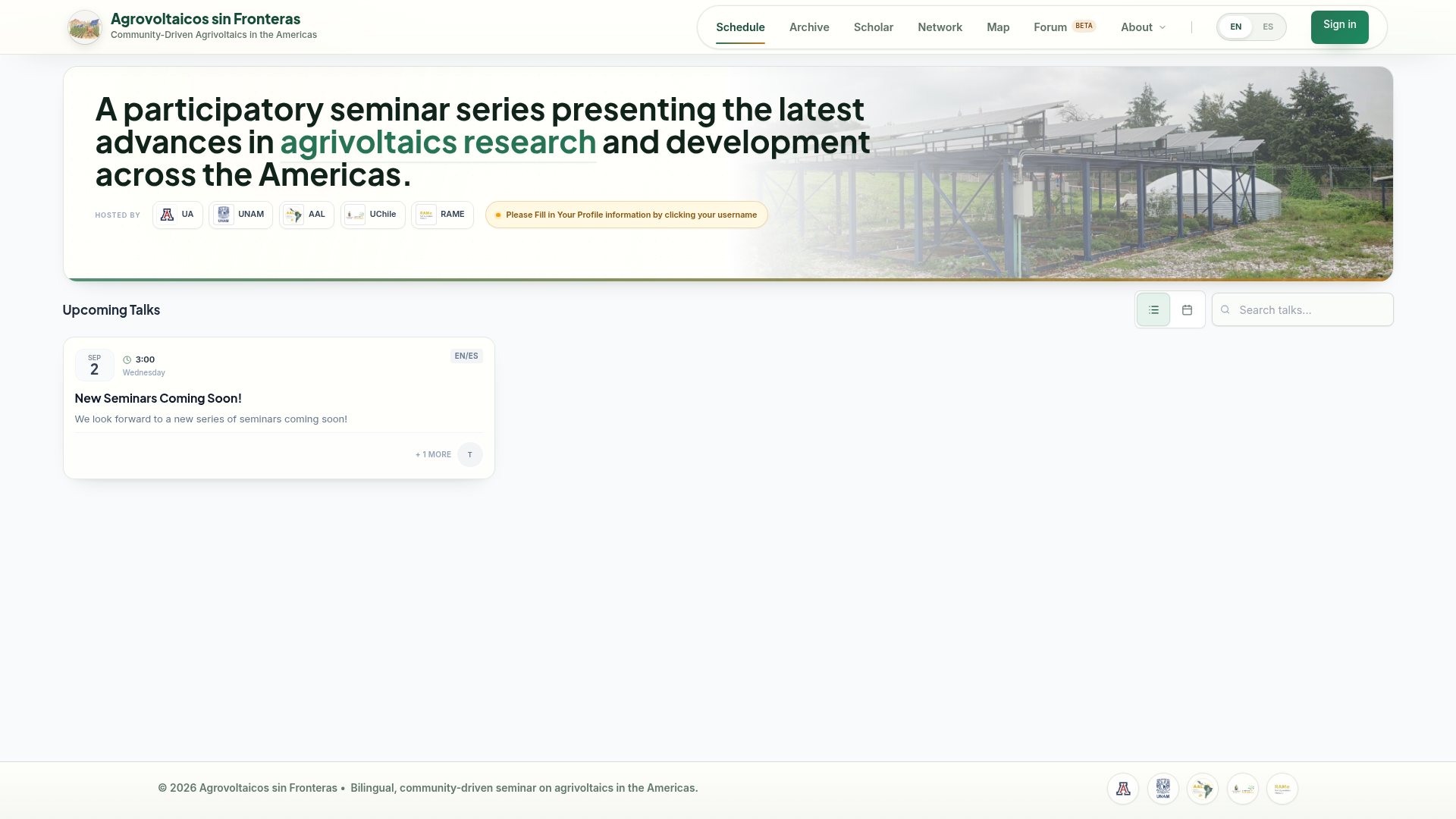Viewport: 1456px width, 819px height.
Task: Click the UNAM host logo chip
Action: tap(241, 215)
